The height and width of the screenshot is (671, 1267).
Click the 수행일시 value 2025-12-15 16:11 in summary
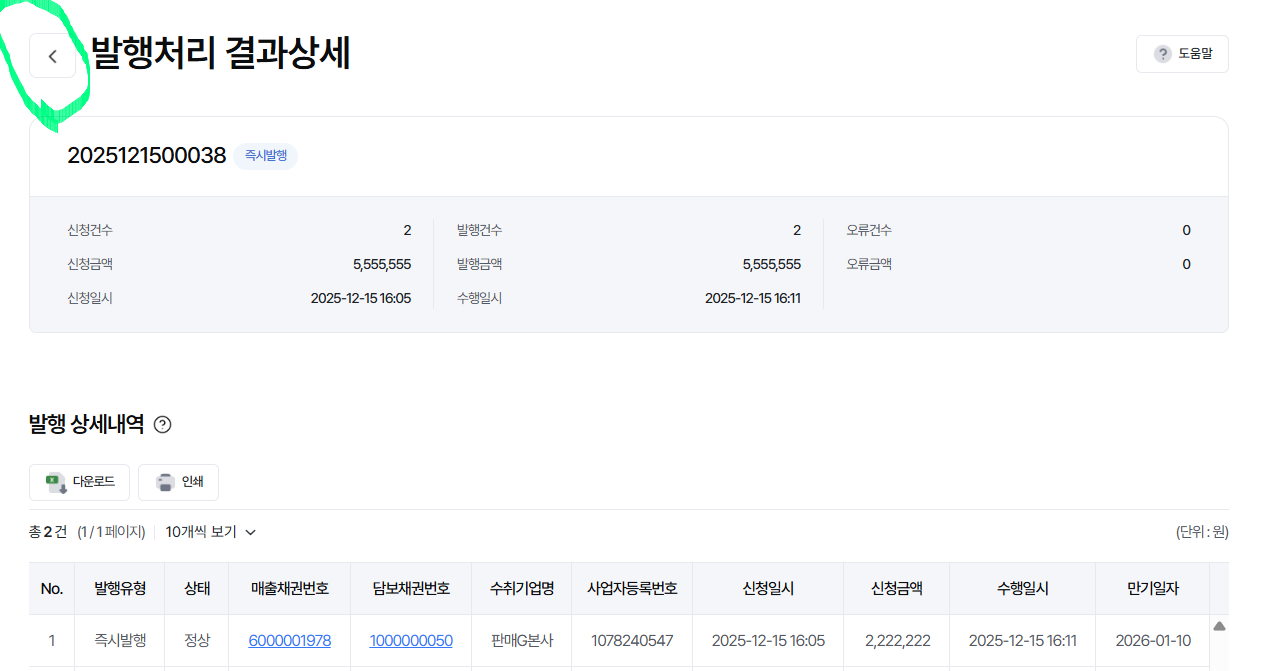(753, 298)
